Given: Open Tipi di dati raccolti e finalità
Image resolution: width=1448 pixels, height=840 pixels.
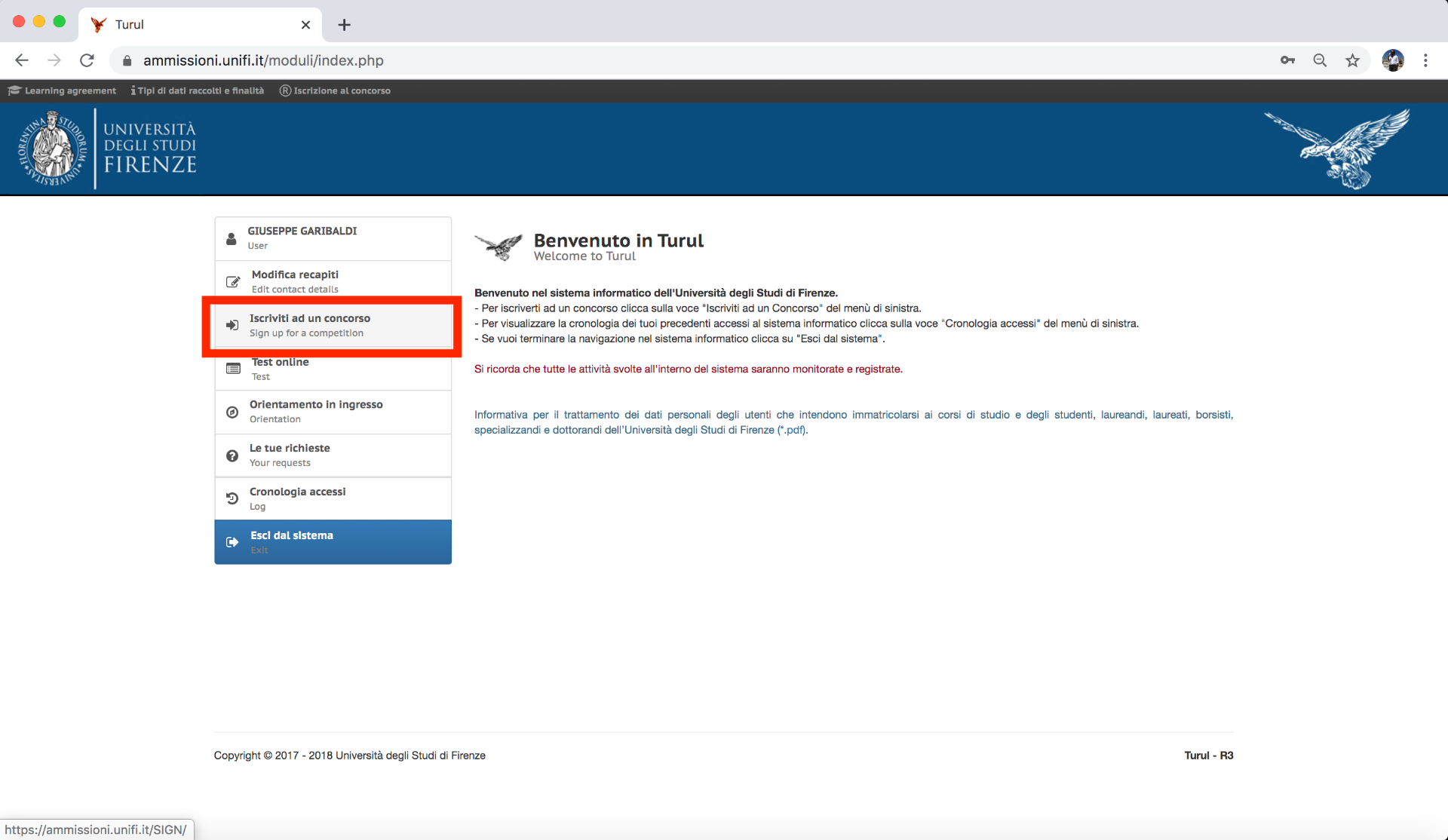Looking at the screenshot, I should [x=198, y=90].
